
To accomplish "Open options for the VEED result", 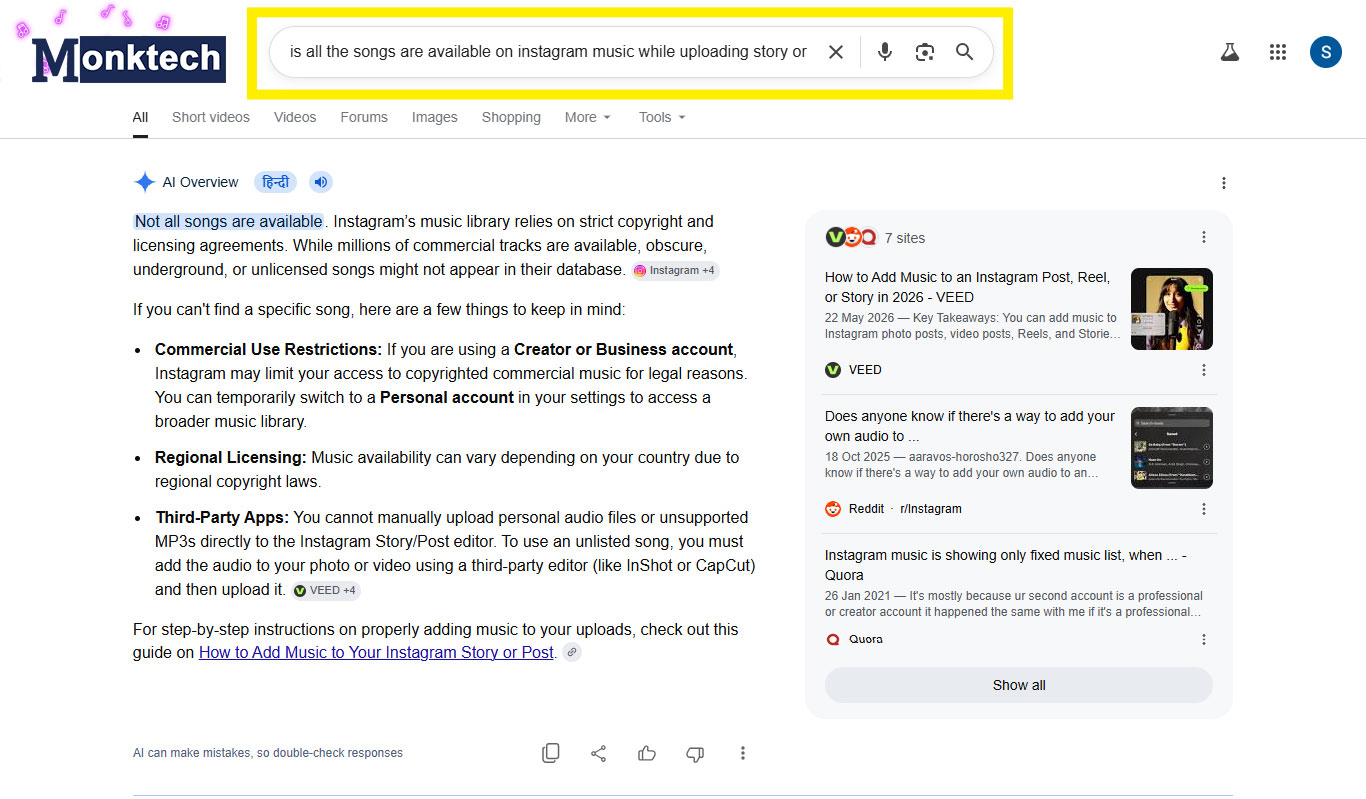I will coord(1204,370).
